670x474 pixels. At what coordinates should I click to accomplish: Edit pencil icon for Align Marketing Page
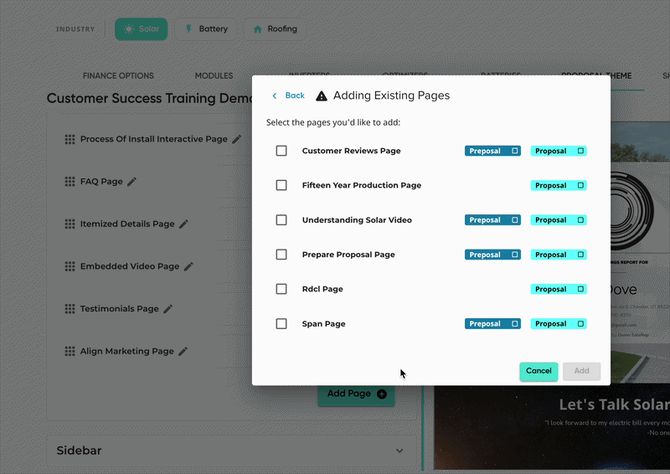(x=183, y=351)
